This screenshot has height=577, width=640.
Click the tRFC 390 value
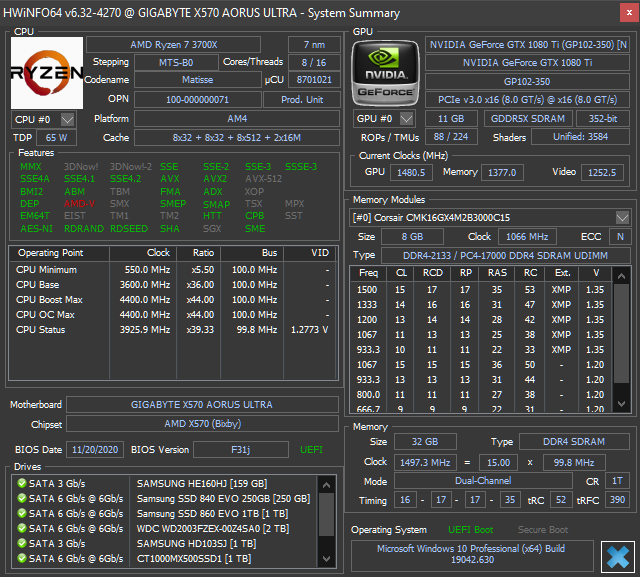click(617, 499)
